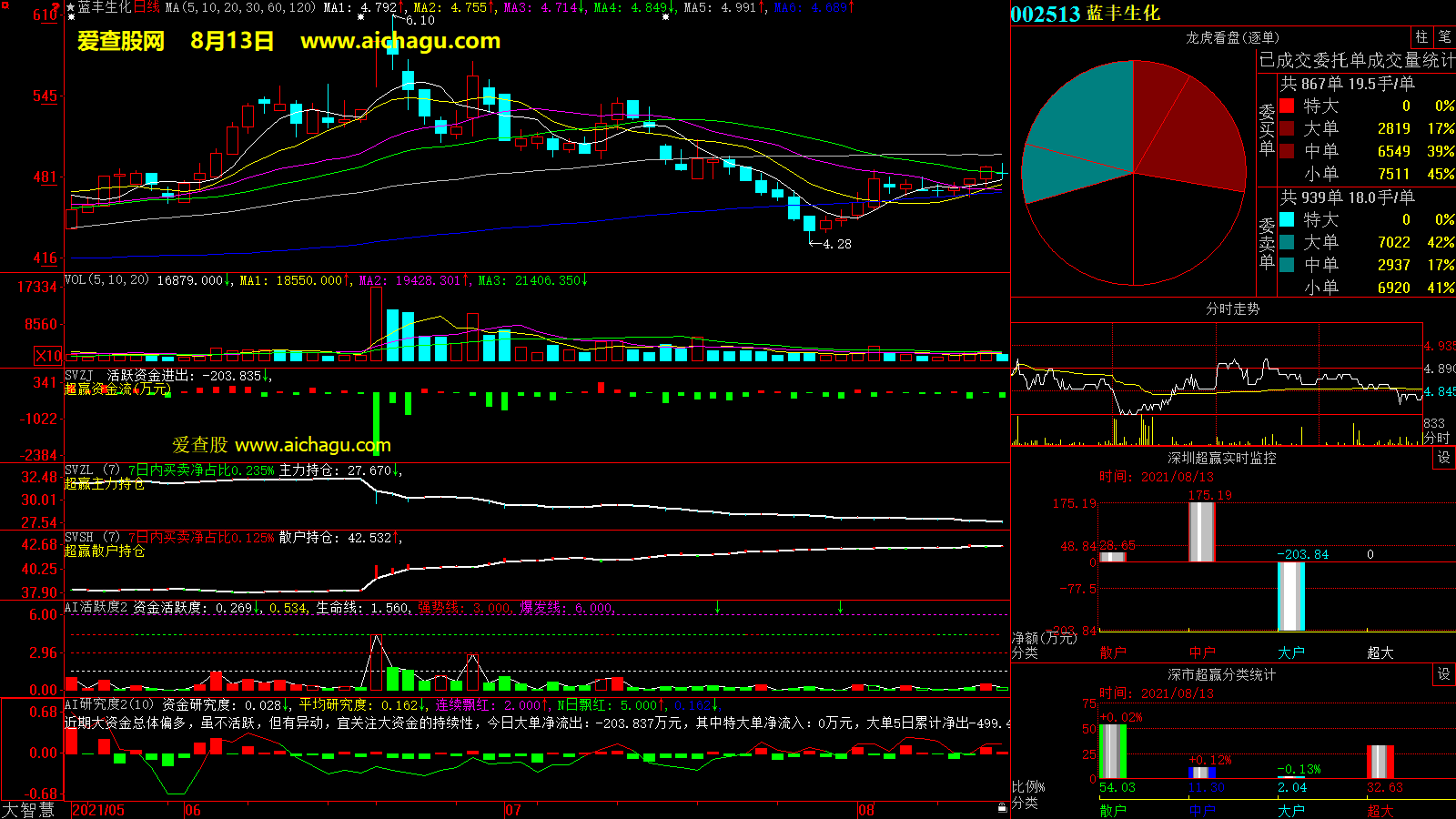Click the VOL(5,10,20) indicator label
The width and height of the screenshot is (1456, 819).
click(x=106, y=280)
